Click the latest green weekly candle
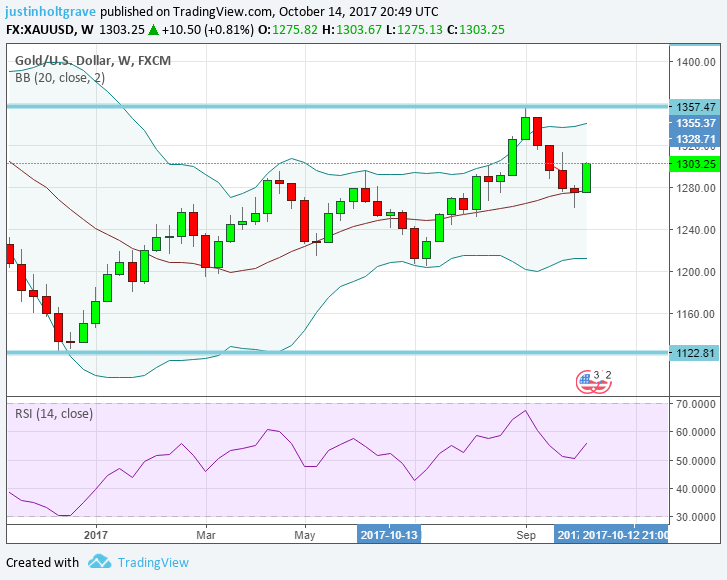727x580 pixels. tap(587, 178)
